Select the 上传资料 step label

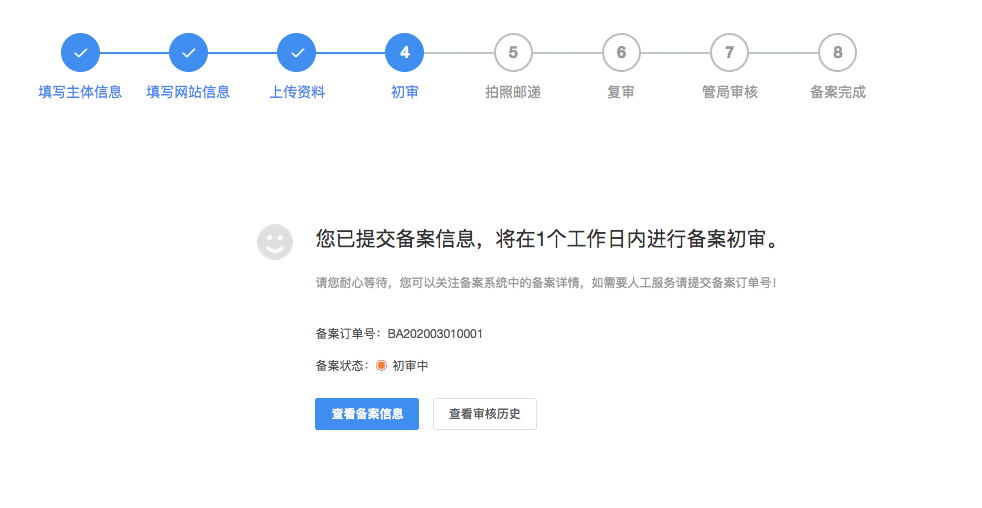tap(297, 92)
